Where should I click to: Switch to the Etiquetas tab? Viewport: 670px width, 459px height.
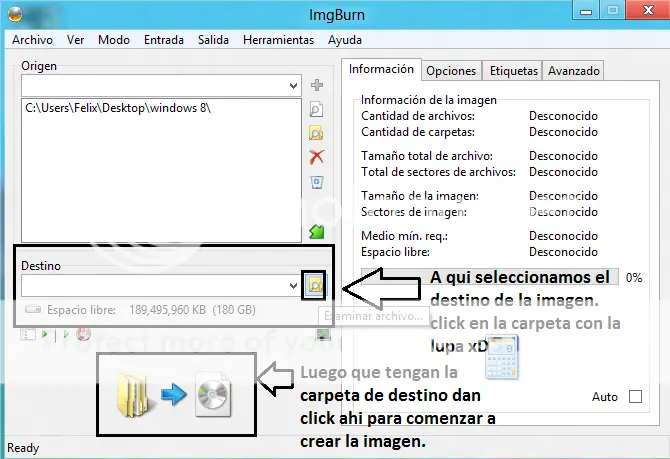pyautogui.click(x=513, y=71)
